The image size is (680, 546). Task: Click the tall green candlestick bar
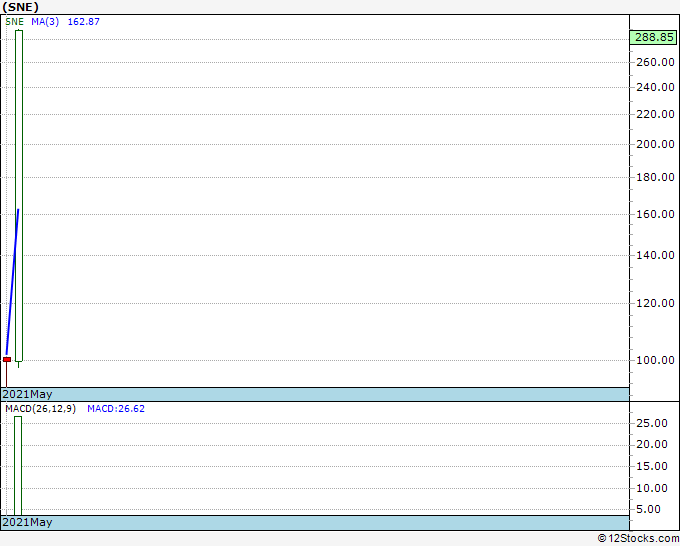coord(19,196)
